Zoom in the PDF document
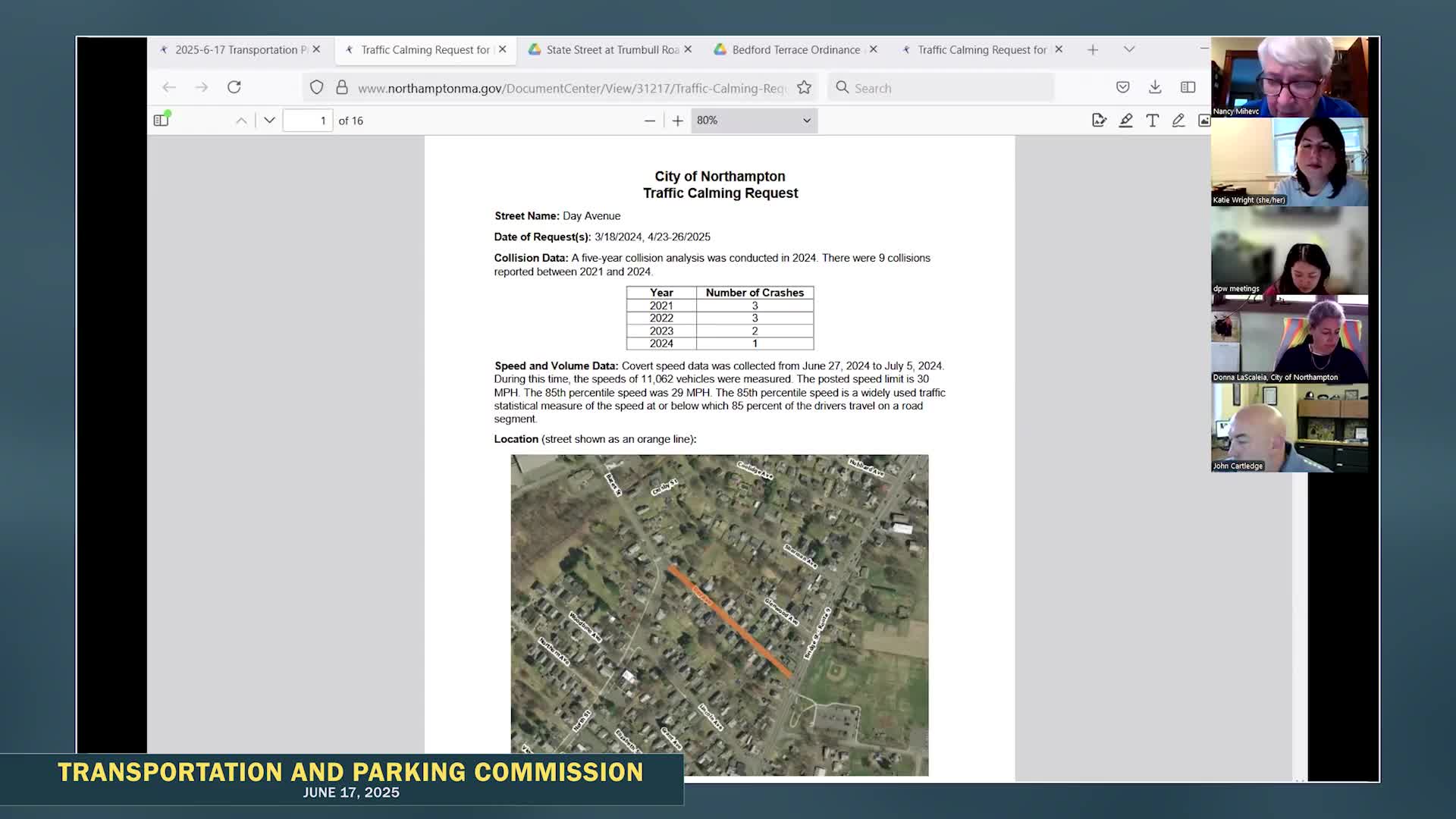This screenshot has width=1456, height=819. pos(678,121)
